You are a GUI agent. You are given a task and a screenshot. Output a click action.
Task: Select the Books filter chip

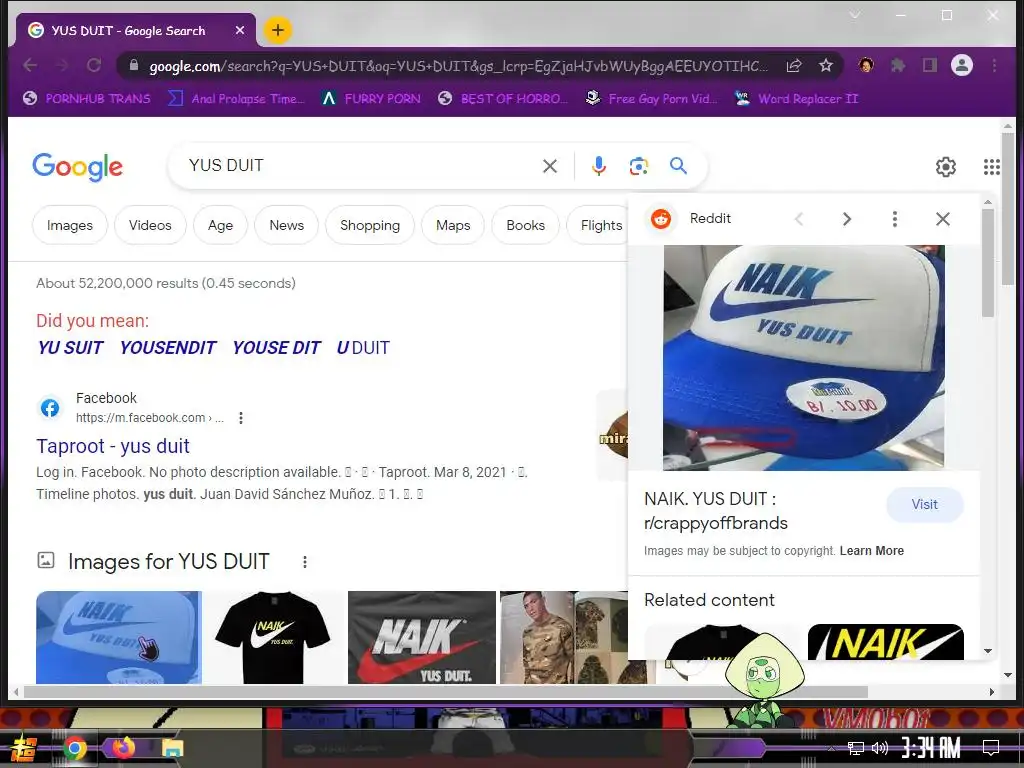click(x=526, y=225)
